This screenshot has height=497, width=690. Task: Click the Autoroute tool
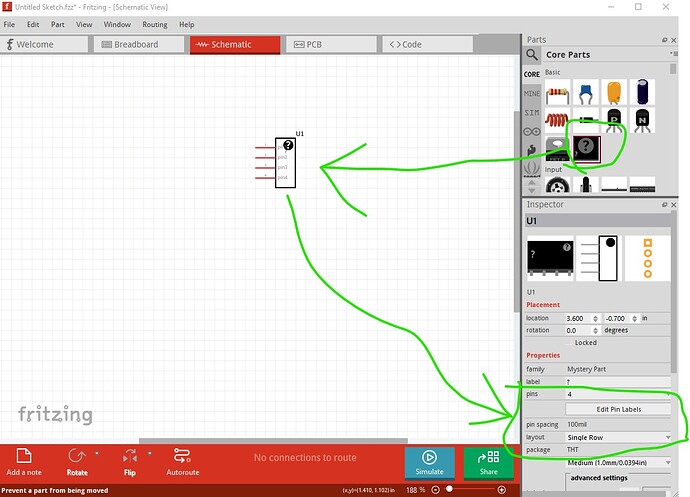183,462
